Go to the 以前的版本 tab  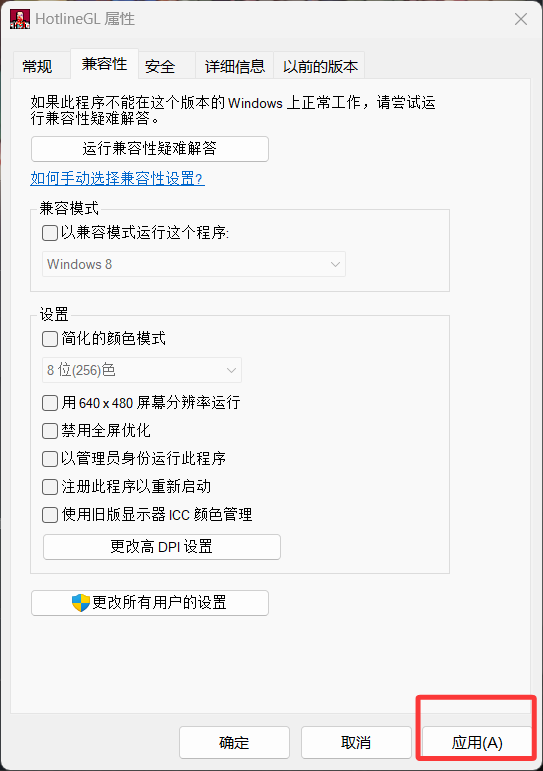320,66
